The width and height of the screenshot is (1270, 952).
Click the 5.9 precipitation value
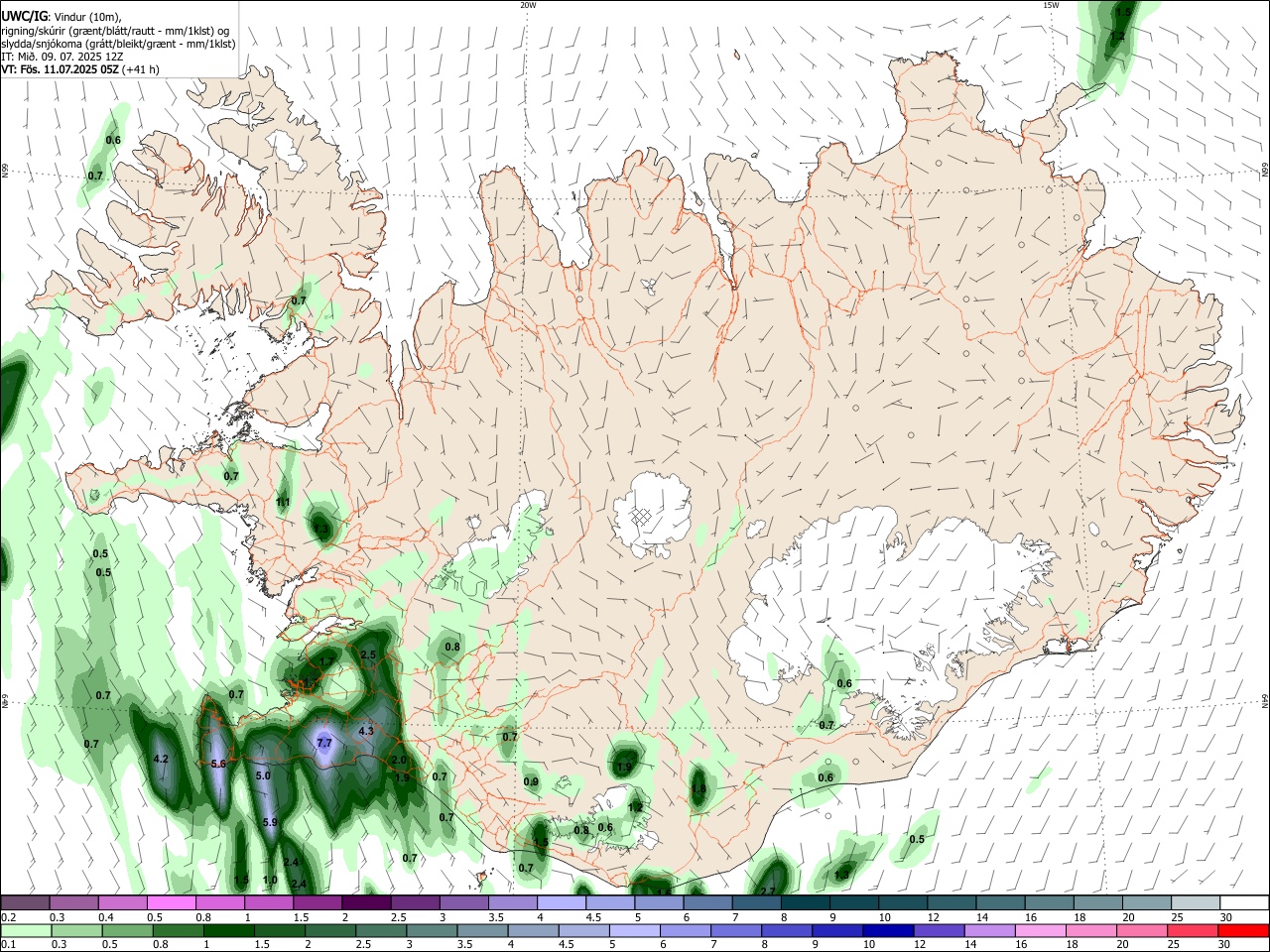tap(270, 822)
